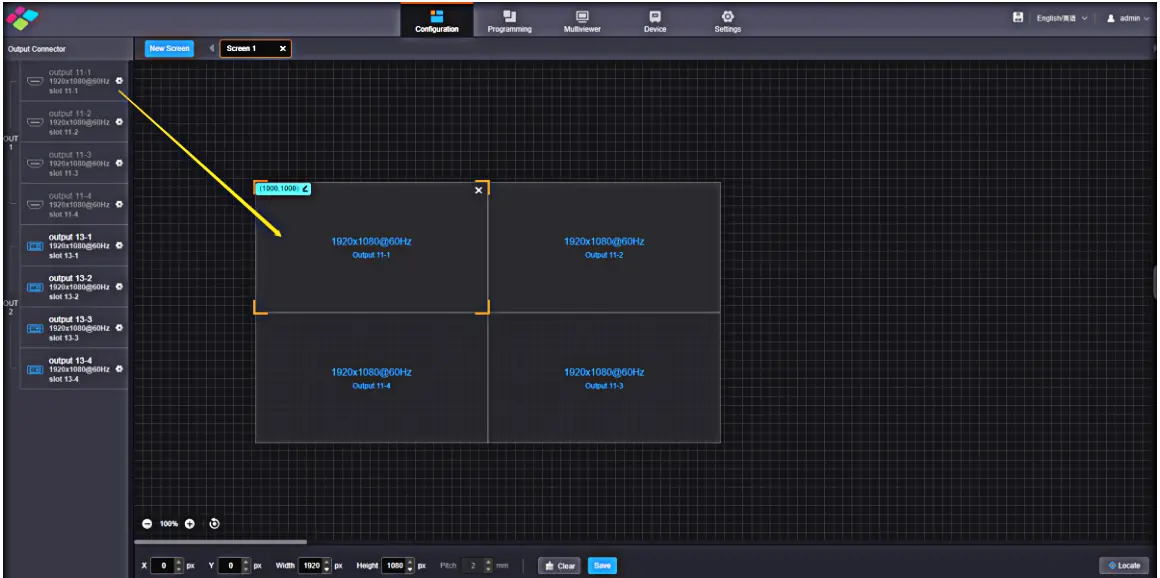Open settings gear for output 11-1
The width and height of the screenshot is (1160, 578).
pos(120,81)
